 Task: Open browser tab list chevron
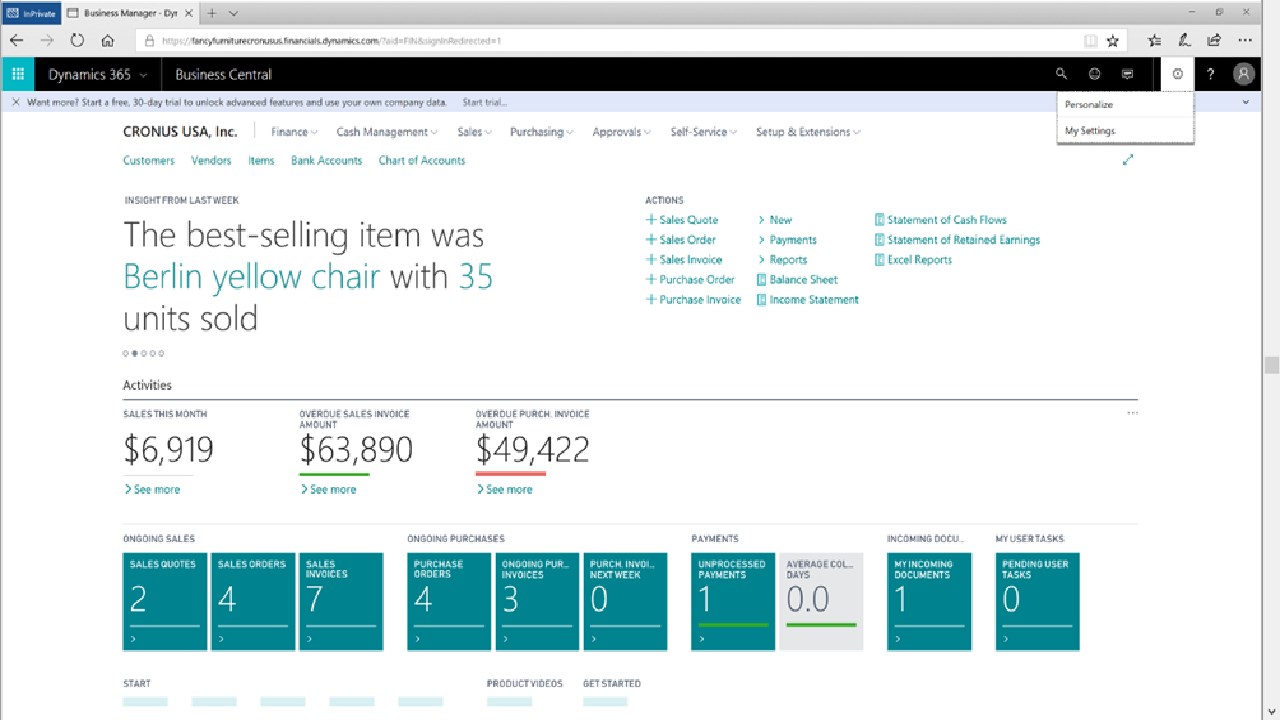(233, 13)
